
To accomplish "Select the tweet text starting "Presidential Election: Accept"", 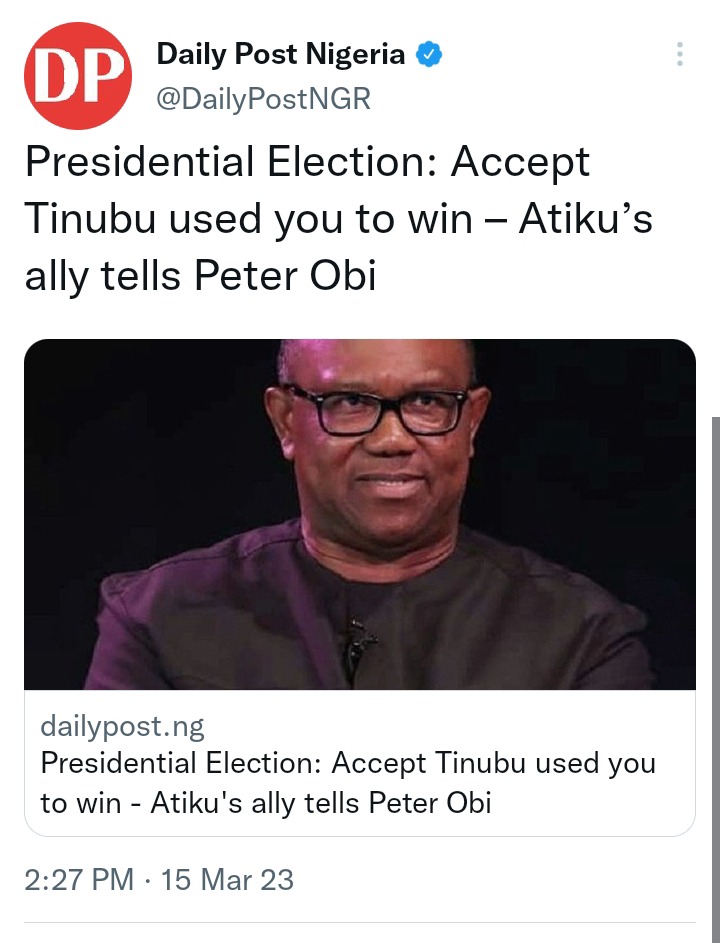I will point(338,219).
